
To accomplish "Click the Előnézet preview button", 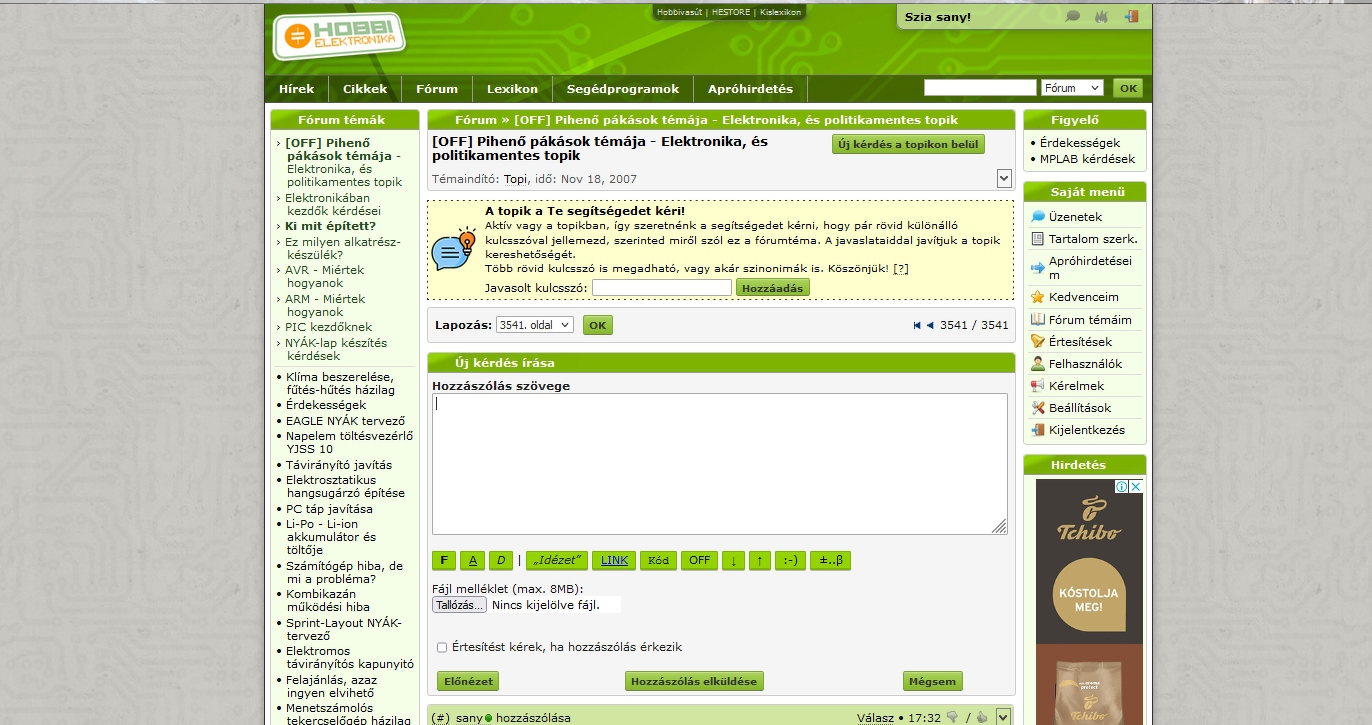I will pos(468,681).
